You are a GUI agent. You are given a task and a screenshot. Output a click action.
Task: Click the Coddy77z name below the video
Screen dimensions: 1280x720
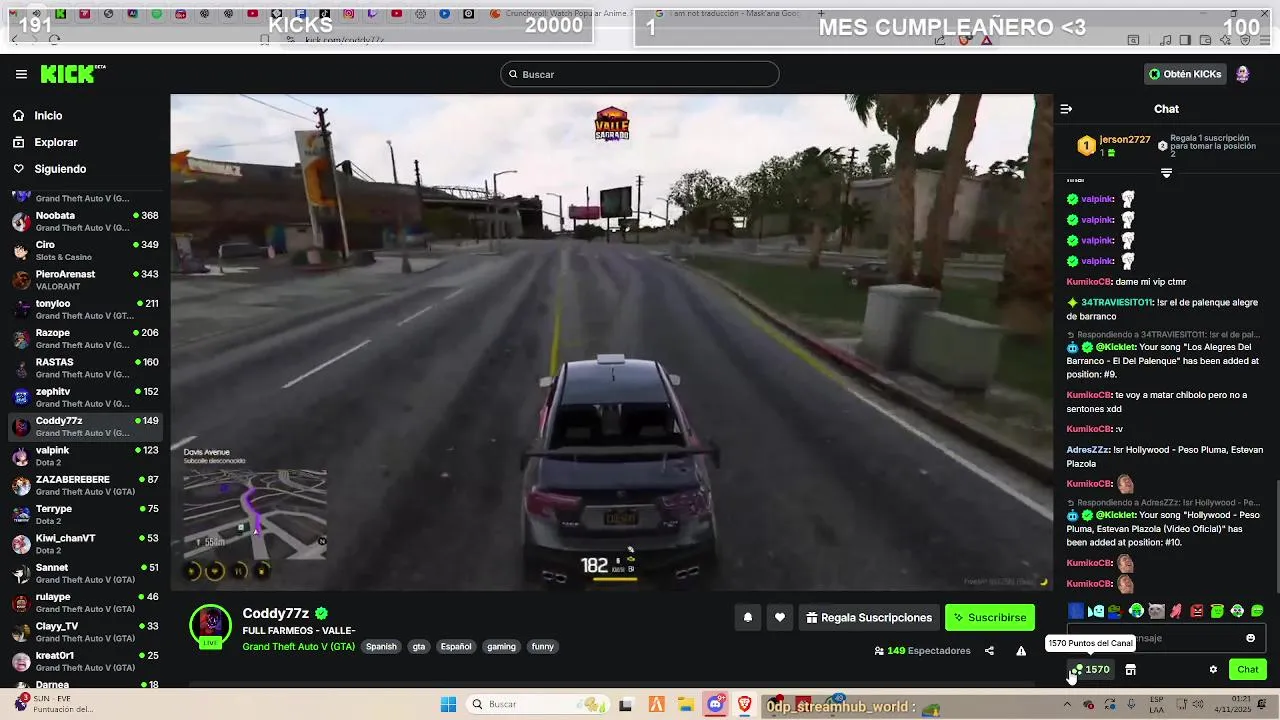tap(275, 613)
